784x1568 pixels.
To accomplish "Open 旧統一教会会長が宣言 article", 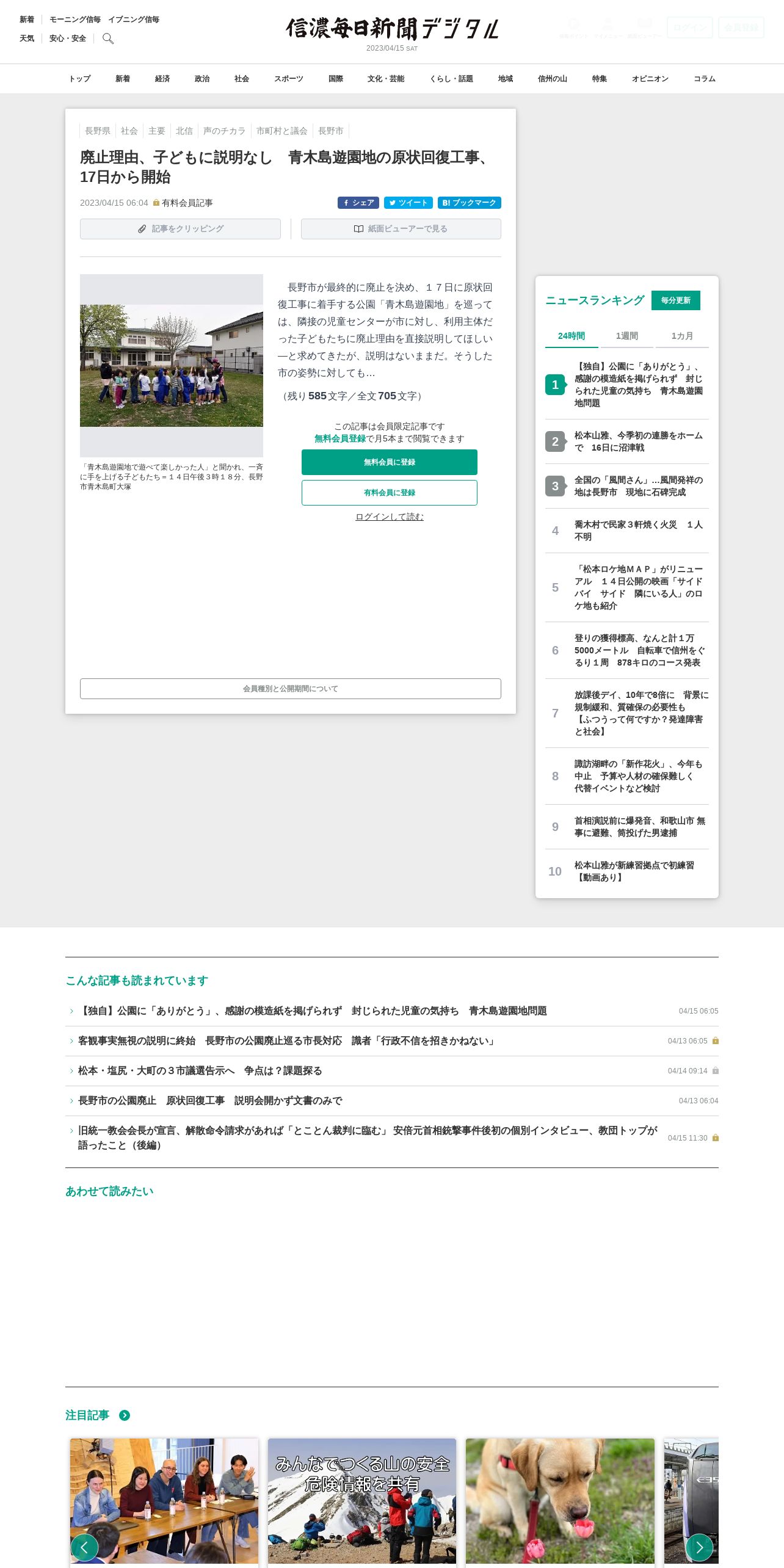I will (x=392, y=1138).
